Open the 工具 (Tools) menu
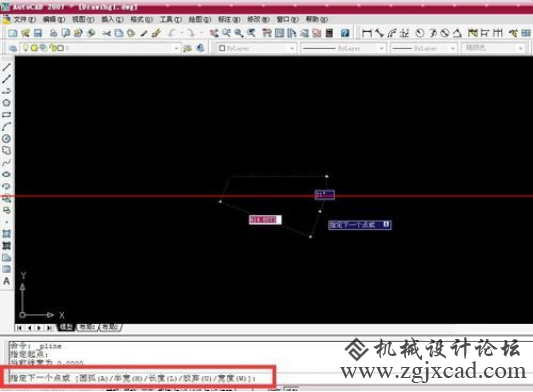Screen dimensions: 533x392 tap(171, 19)
